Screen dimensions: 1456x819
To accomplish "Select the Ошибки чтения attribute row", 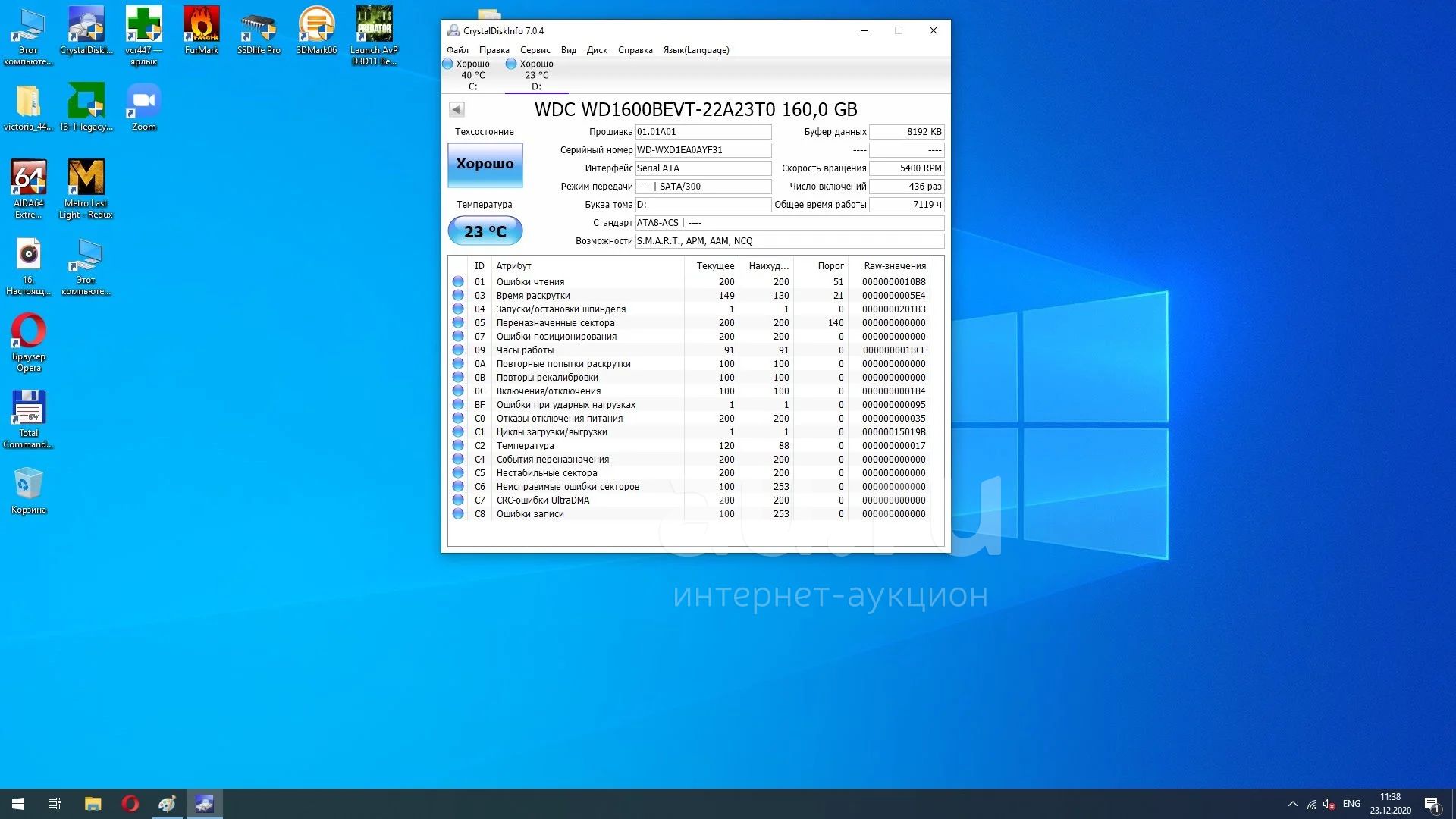I will click(x=689, y=281).
